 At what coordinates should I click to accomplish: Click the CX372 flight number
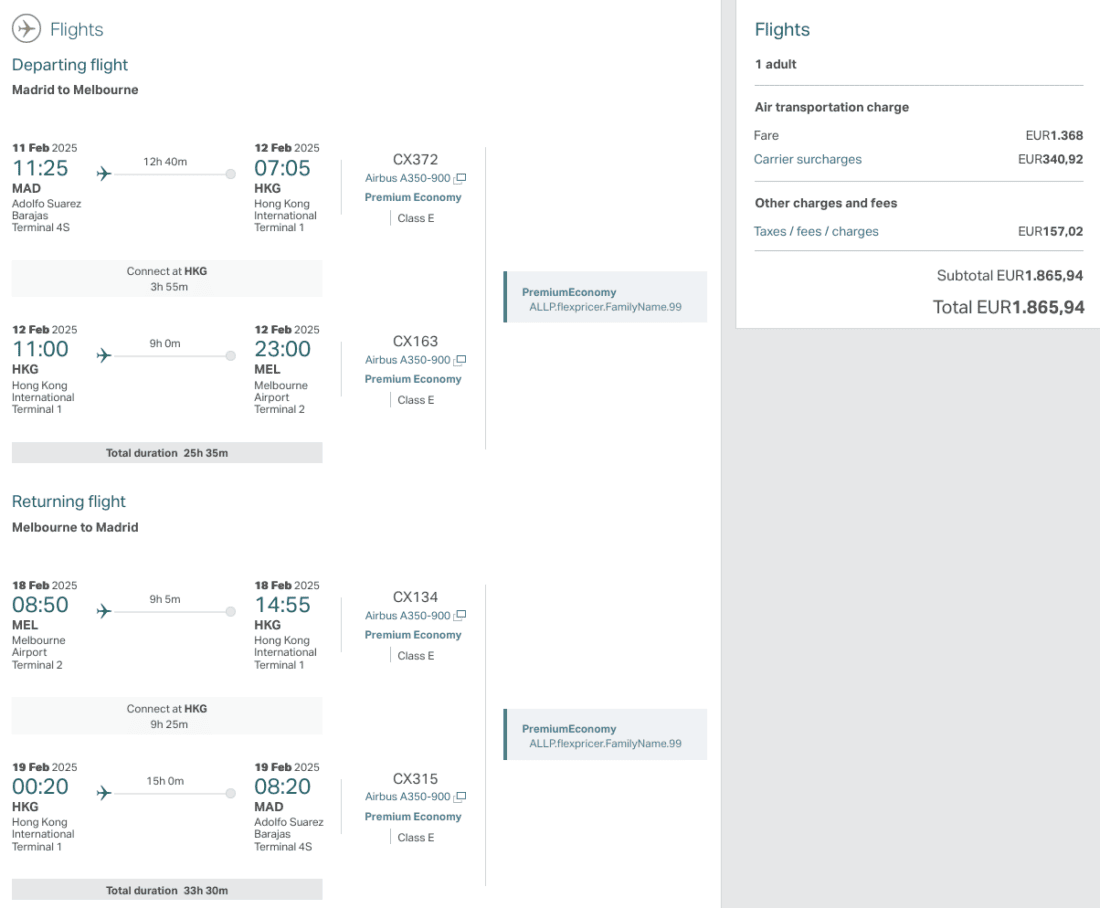pyautogui.click(x=415, y=159)
